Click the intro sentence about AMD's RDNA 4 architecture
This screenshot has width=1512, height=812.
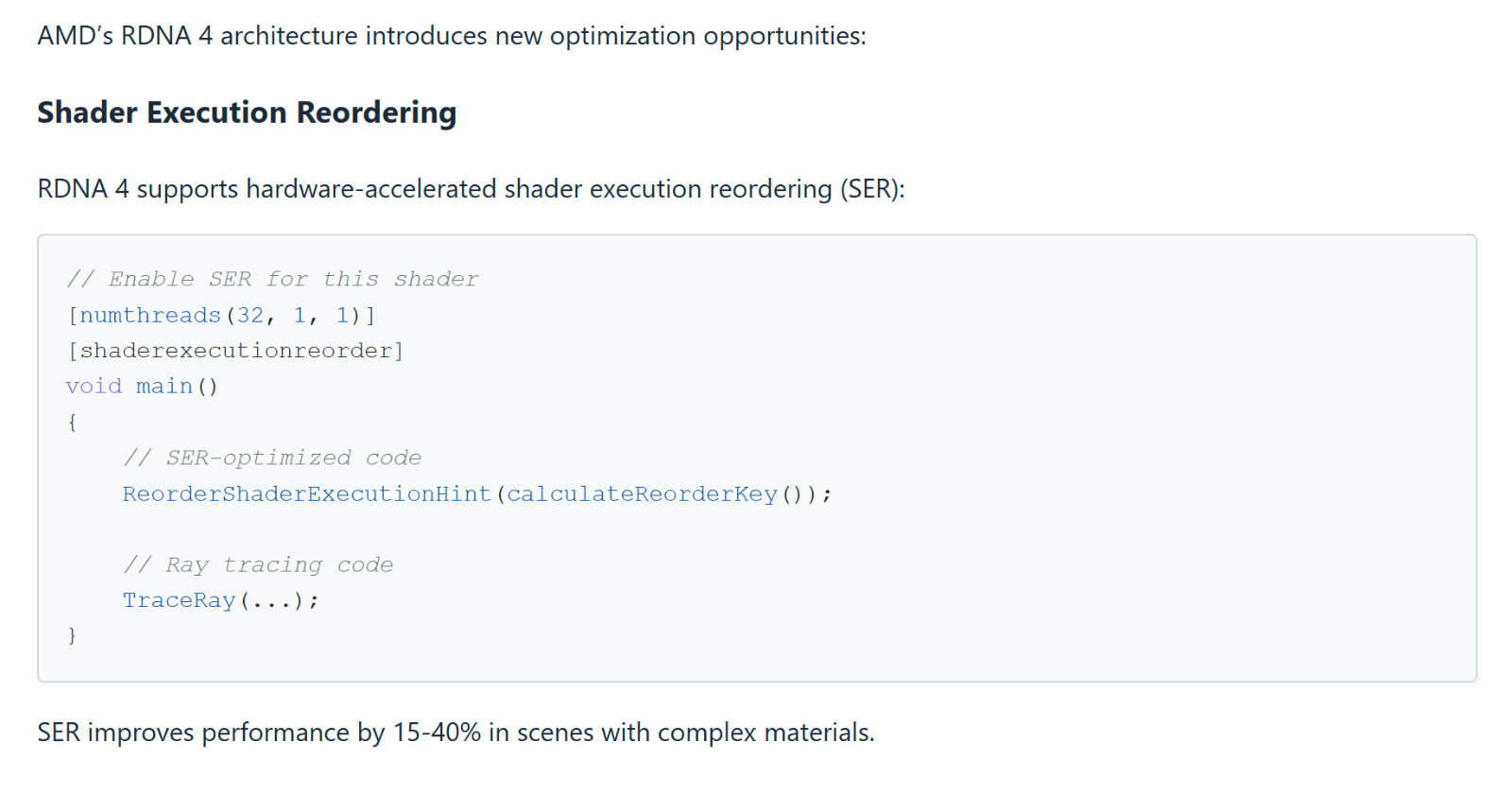pyautogui.click(x=452, y=36)
